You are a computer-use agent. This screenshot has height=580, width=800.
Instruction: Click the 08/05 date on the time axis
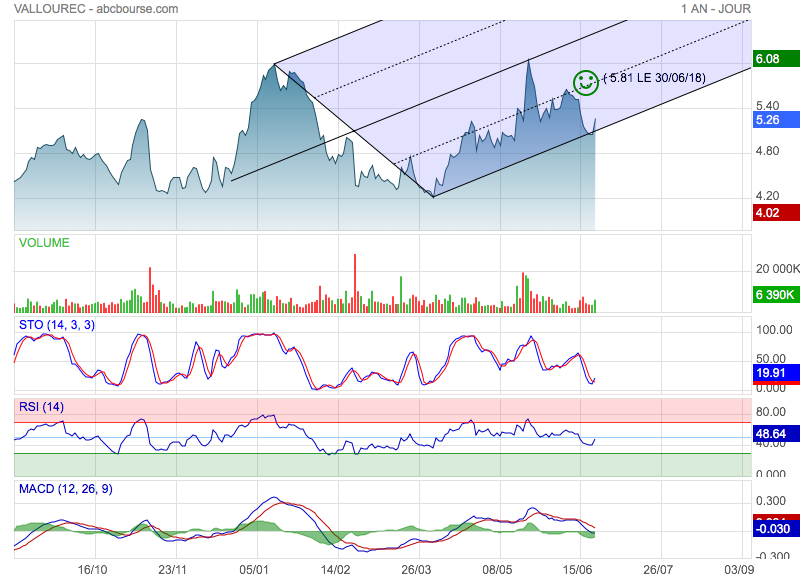point(497,570)
